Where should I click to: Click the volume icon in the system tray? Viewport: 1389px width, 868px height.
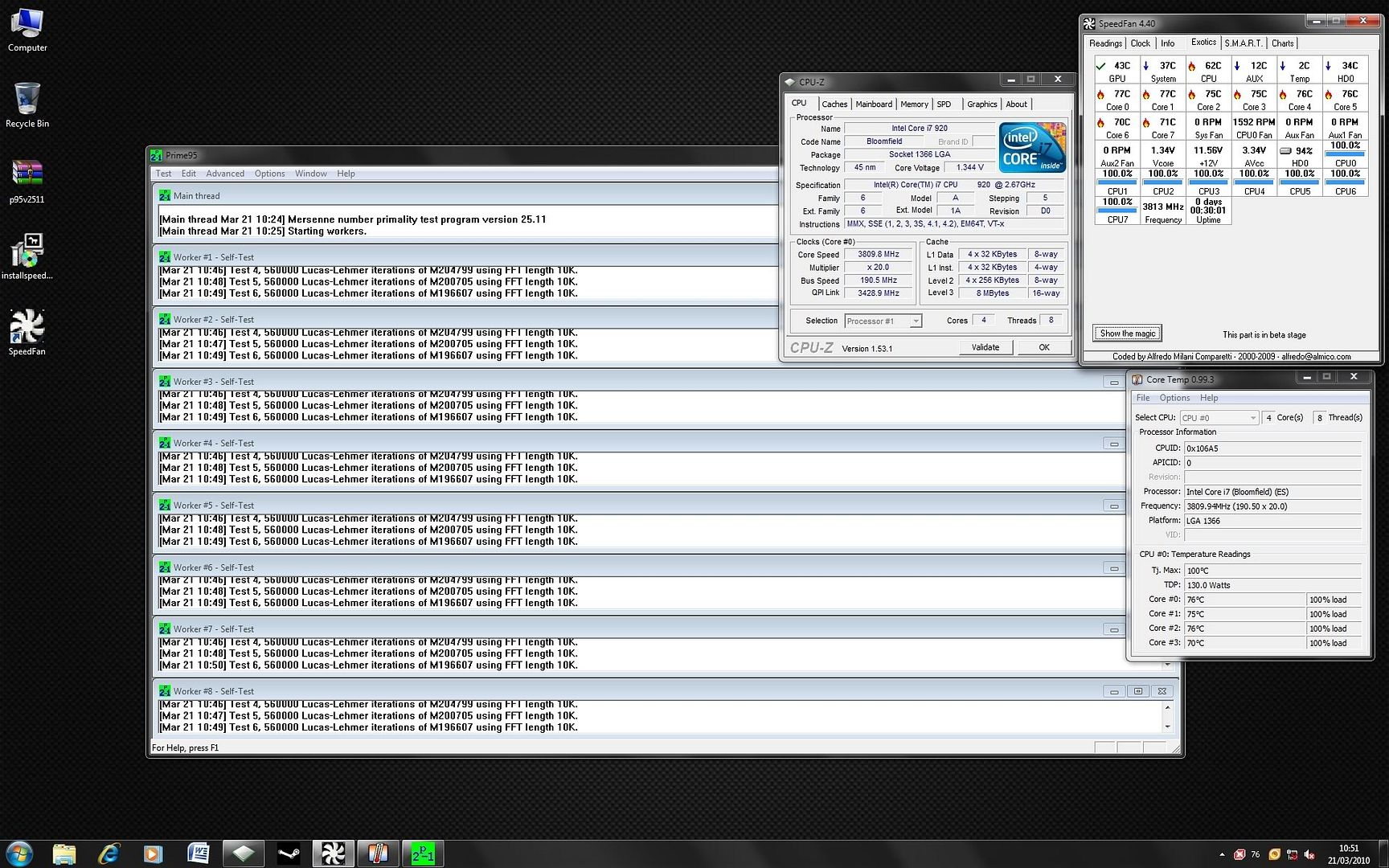click(x=1309, y=854)
